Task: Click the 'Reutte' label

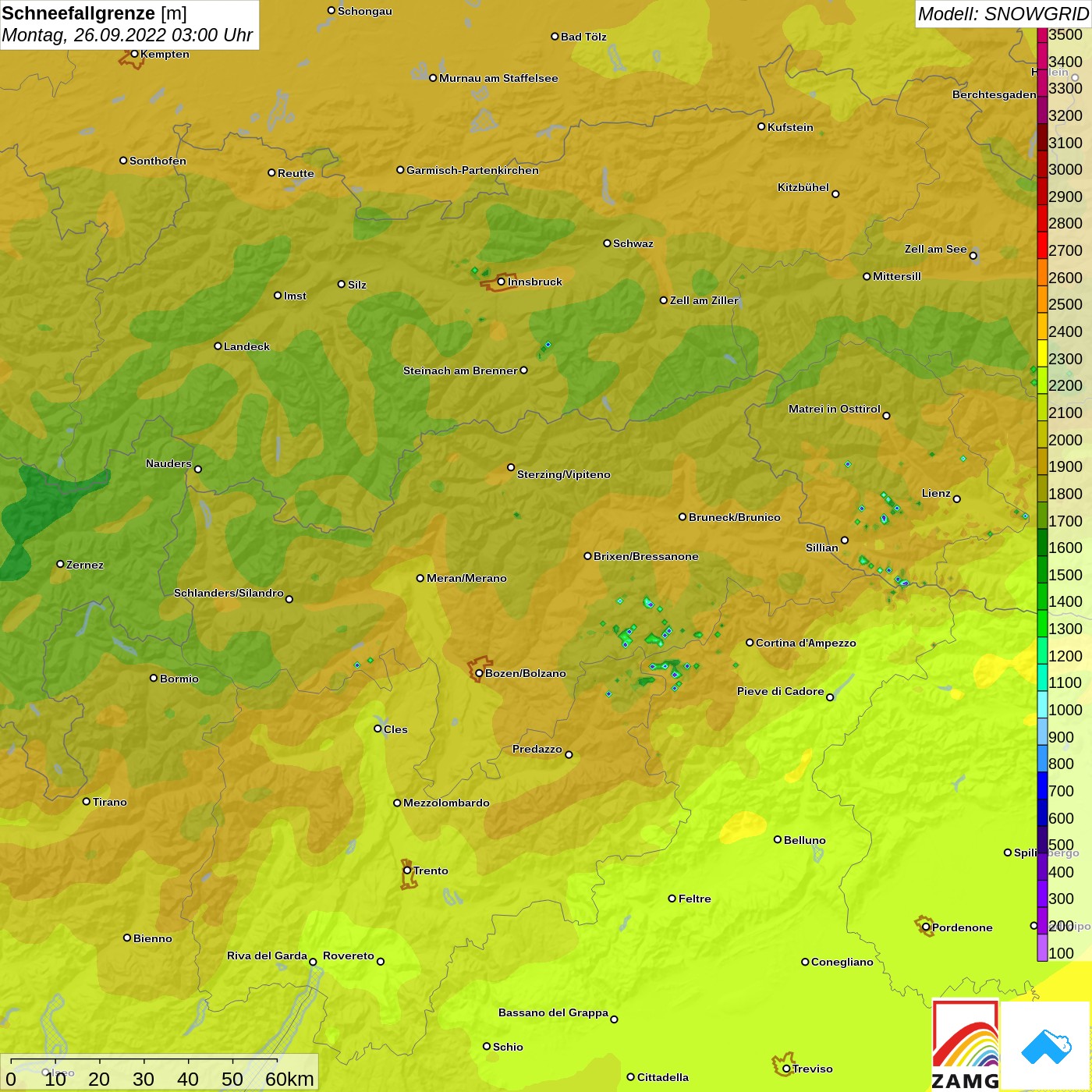Action: [x=296, y=173]
